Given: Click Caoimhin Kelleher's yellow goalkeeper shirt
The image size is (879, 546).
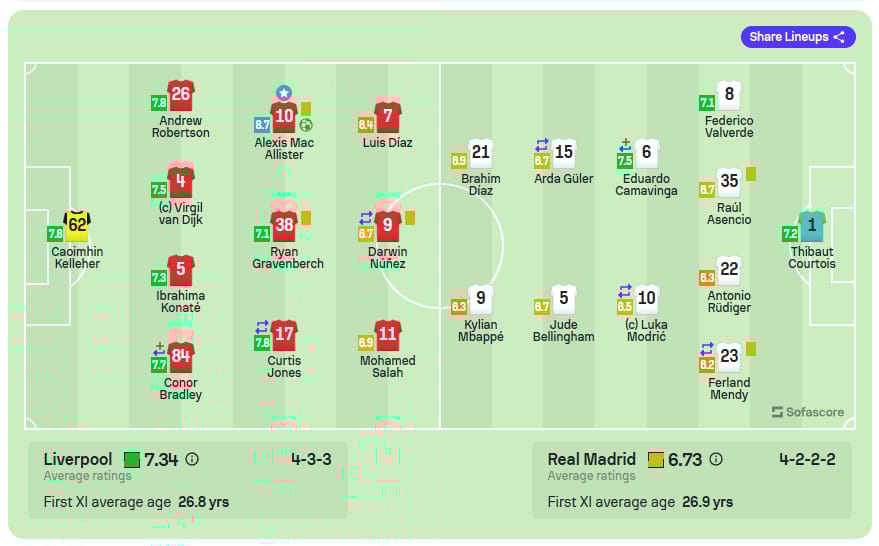Looking at the screenshot, I should tap(77, 225).
